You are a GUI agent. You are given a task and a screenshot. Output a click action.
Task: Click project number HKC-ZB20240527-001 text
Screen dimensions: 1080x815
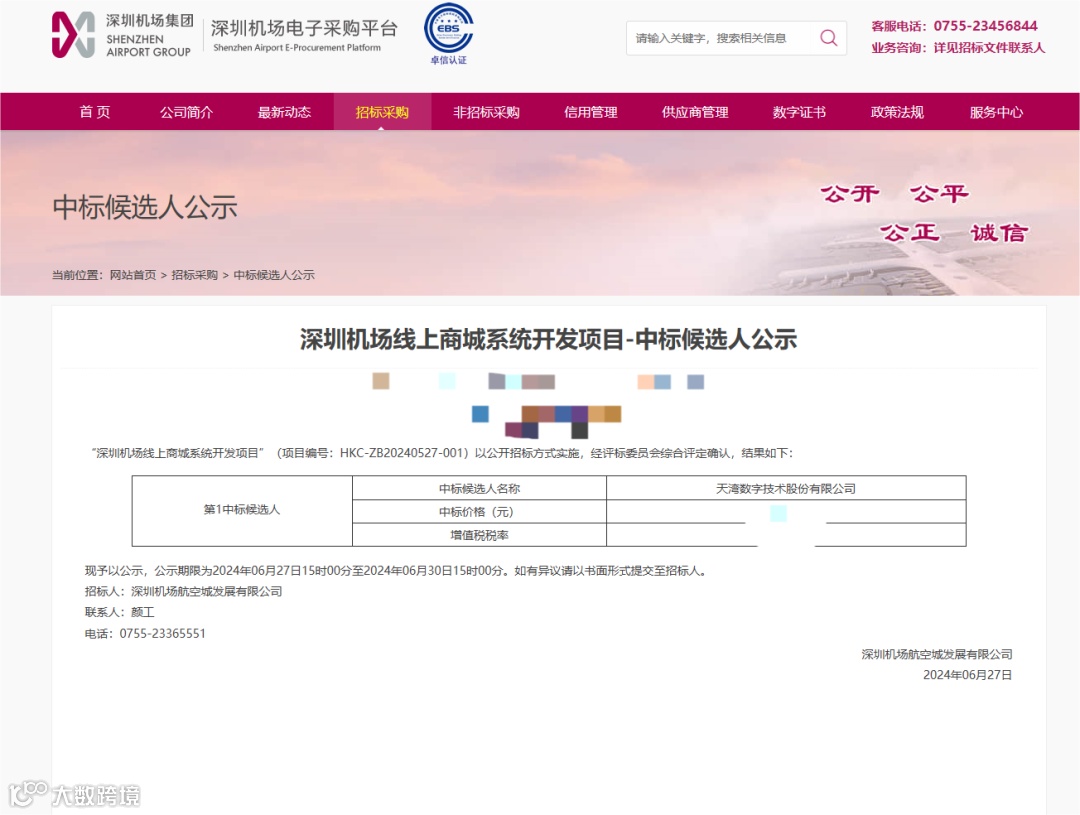click(x=401, y=453)
